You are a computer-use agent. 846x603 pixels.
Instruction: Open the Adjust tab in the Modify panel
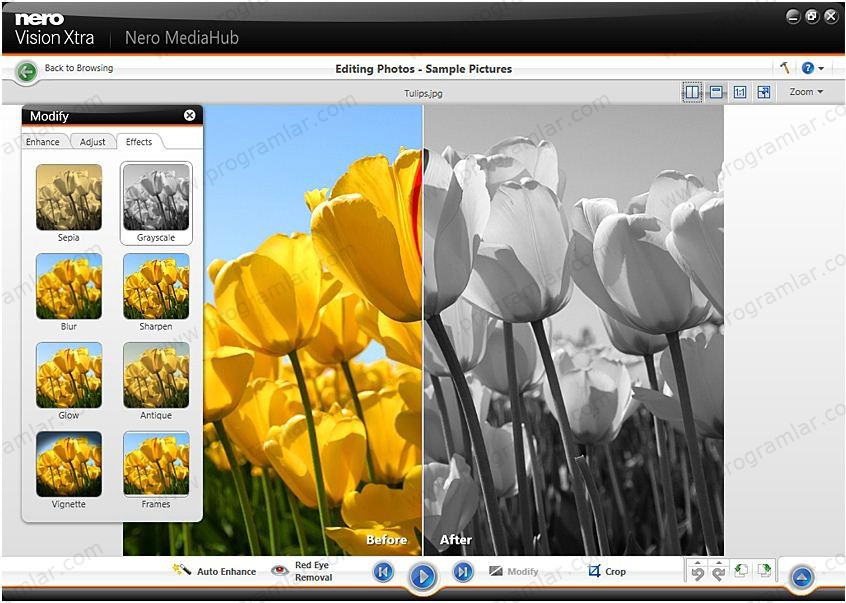click(93, 142)
